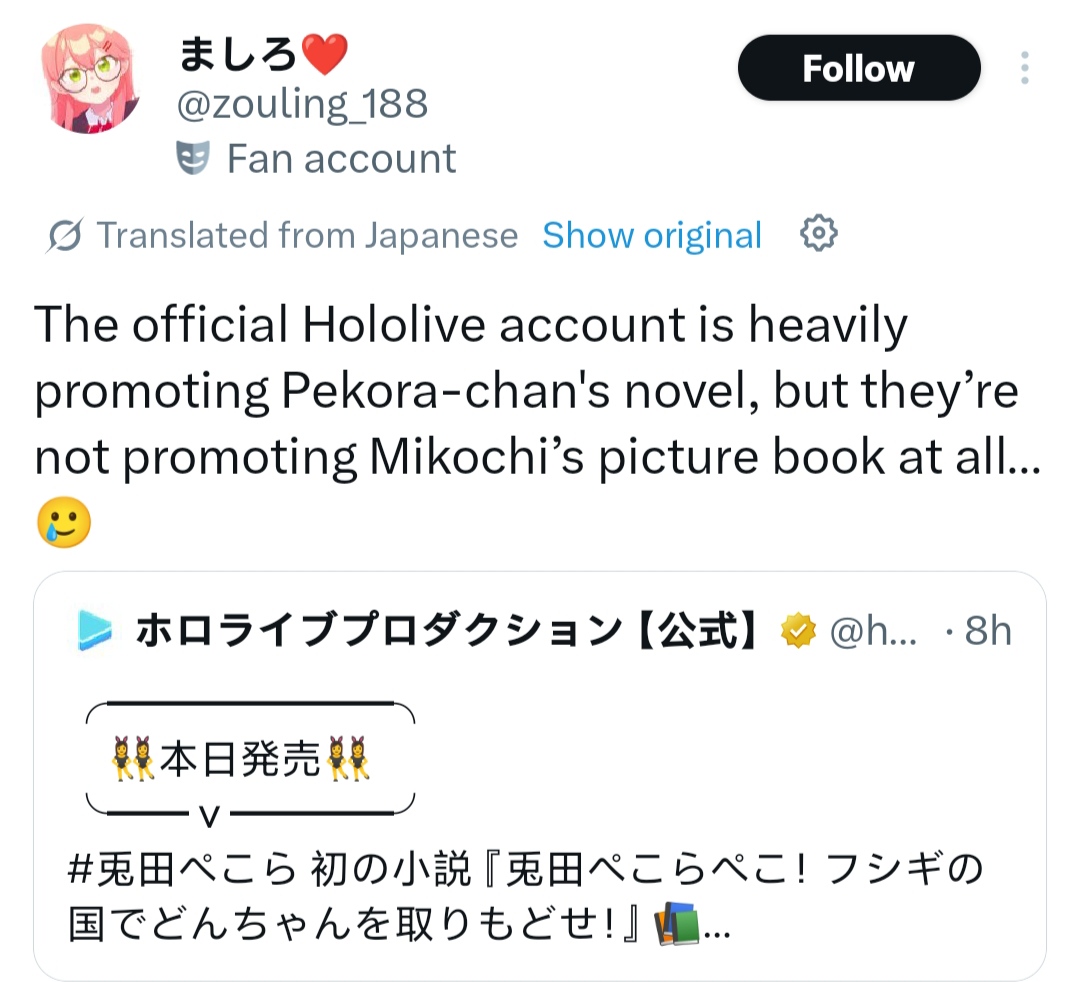Show original Japanese text
The height and width of the screenshot is (982, 1080).
point(652,235)
